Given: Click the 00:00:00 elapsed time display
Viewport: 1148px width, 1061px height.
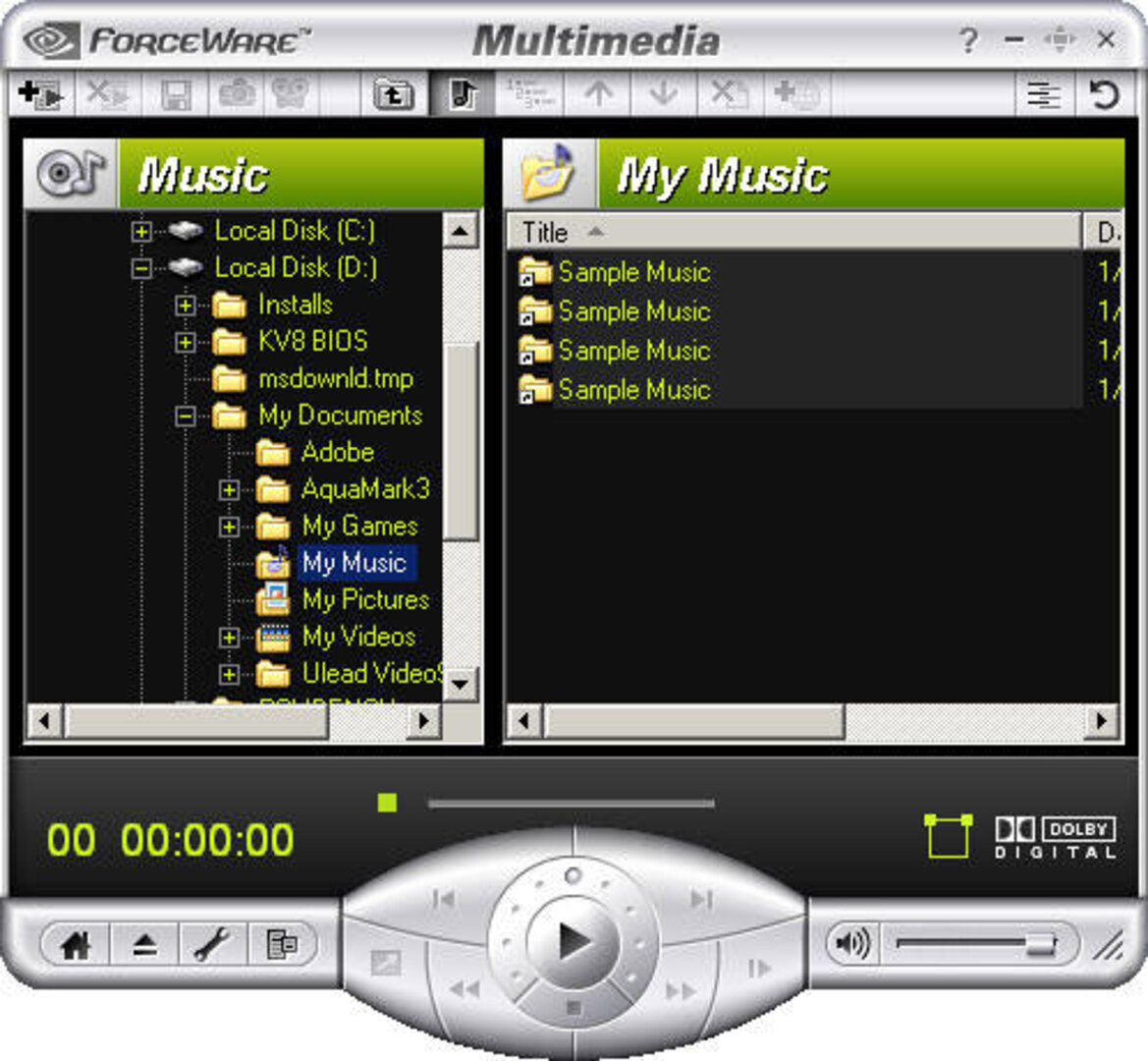Looking at the screenshot, I should pyautogui.click(x=207, y=839).
